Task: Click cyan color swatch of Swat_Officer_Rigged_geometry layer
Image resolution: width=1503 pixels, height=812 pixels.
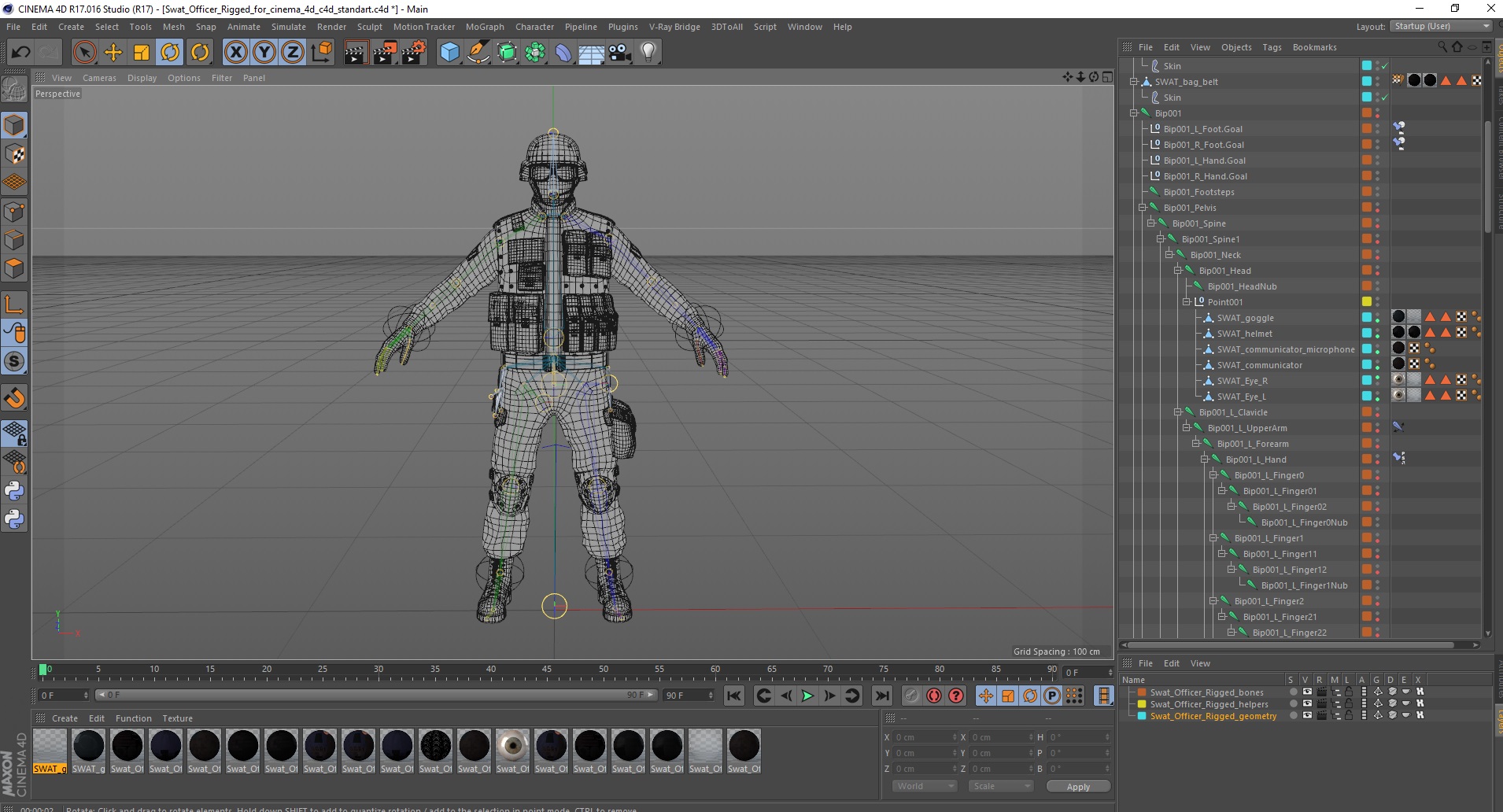Action: coord(1142,716)
